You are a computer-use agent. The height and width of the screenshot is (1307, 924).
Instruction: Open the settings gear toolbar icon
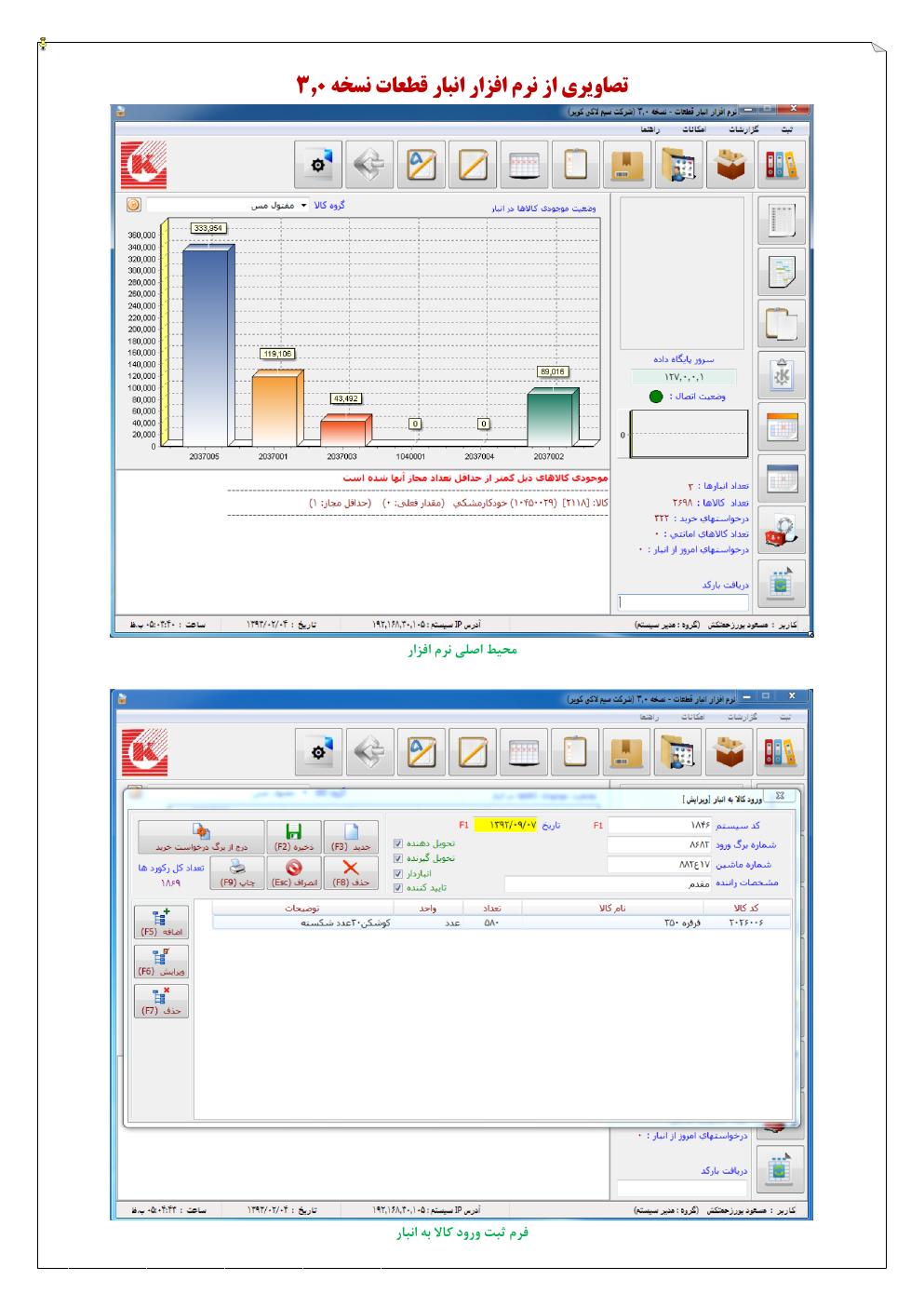click(319, 164)
